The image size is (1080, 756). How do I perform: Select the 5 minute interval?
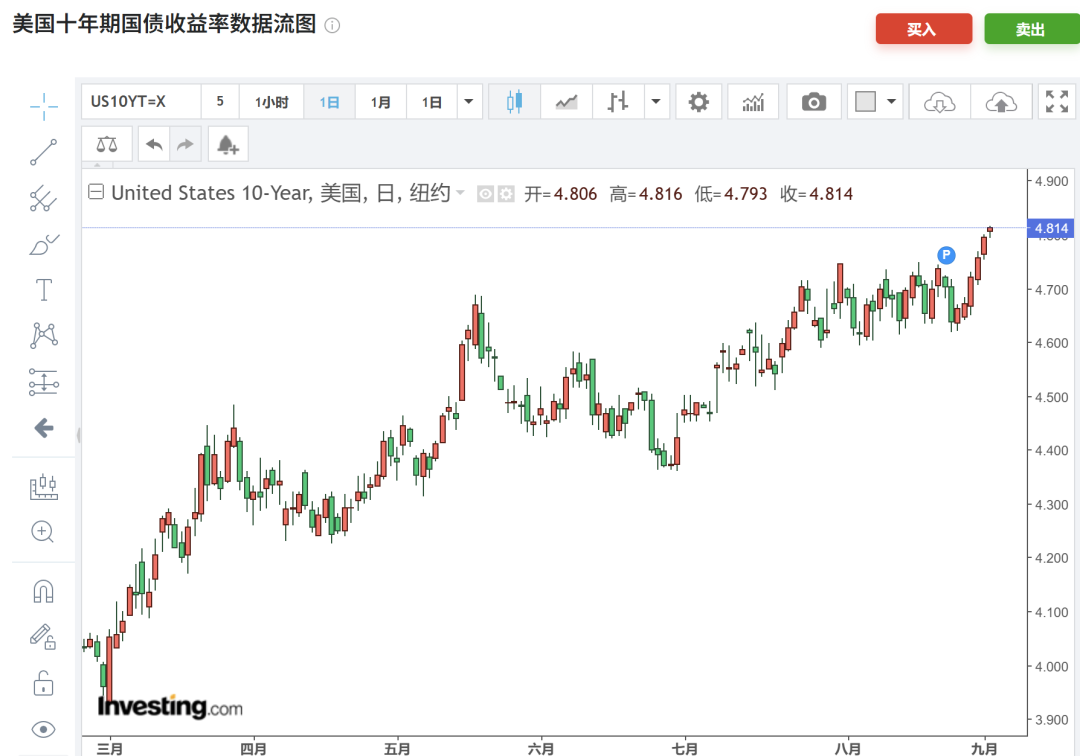click(x=220, y=102)
